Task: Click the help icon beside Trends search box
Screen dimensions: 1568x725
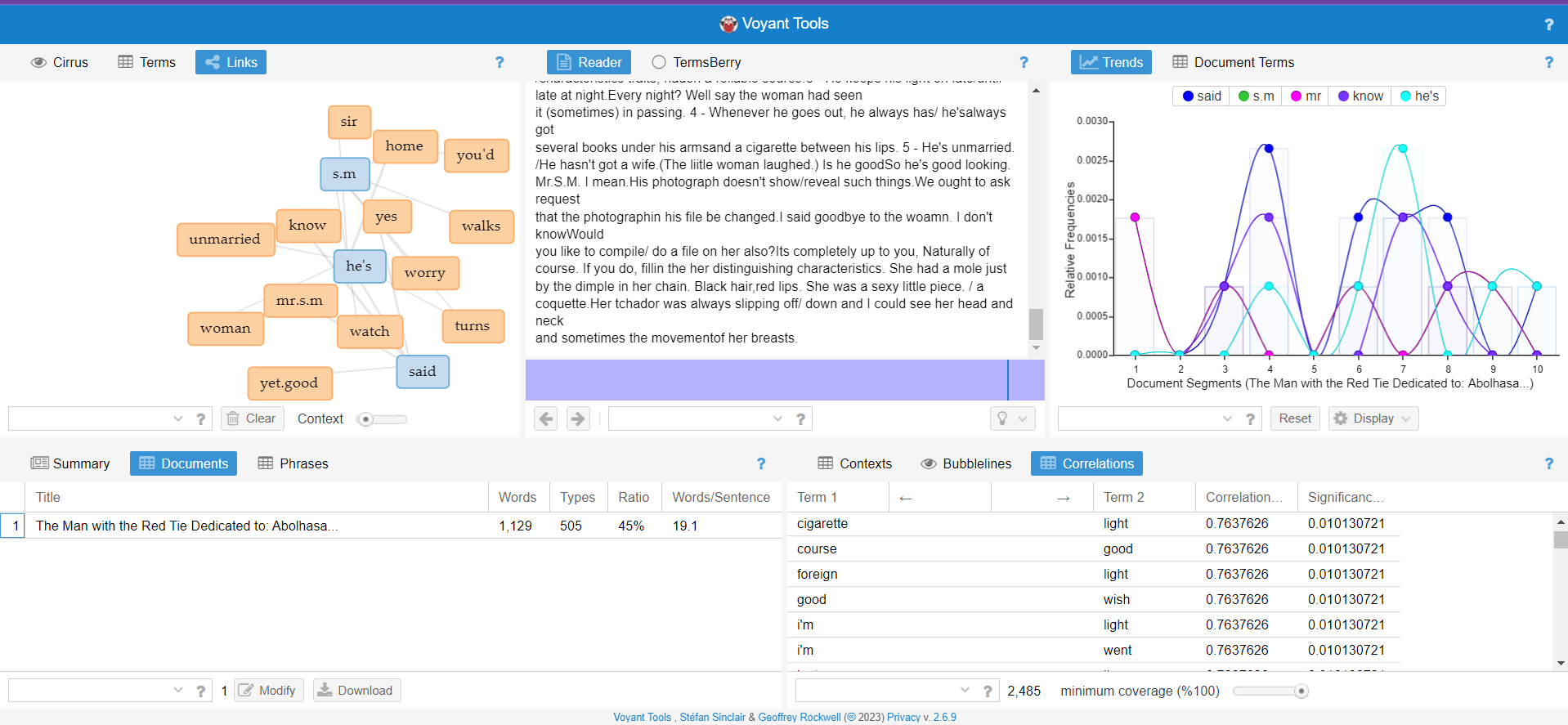Action: tap(1250, 418)
